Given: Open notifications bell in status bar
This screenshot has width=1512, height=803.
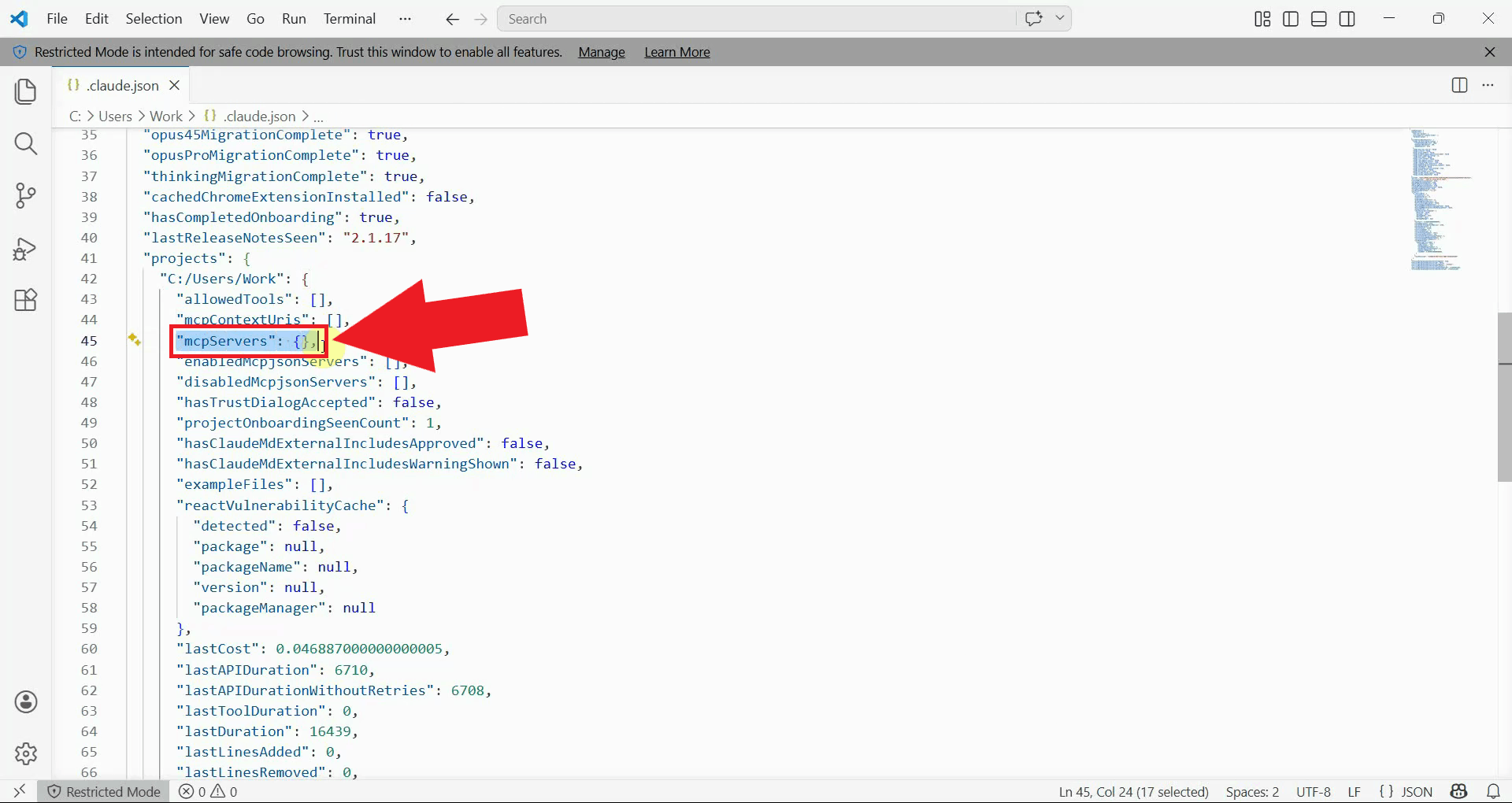Looking at the screenshot, I should click(x=1493, y=791).
